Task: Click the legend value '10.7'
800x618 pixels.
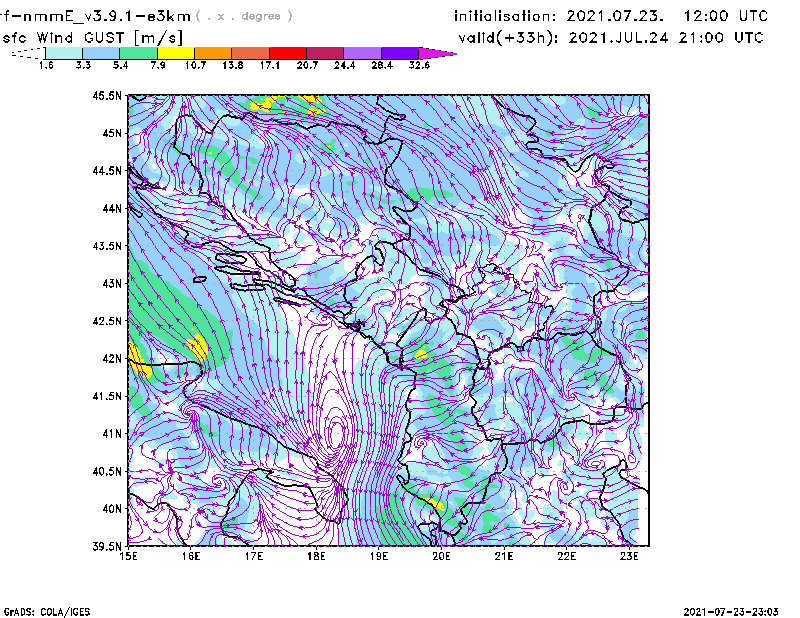Action: tap(195, 65)
